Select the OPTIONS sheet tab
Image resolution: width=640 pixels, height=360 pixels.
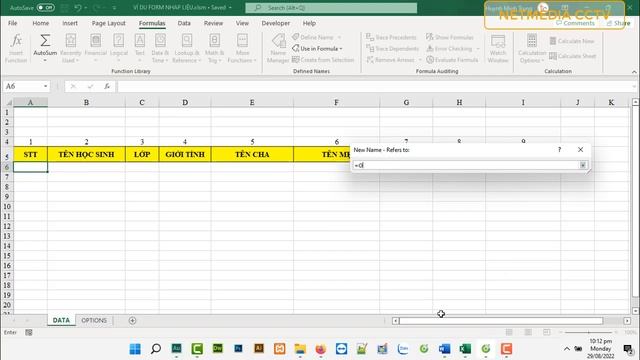tap(94, 320)
